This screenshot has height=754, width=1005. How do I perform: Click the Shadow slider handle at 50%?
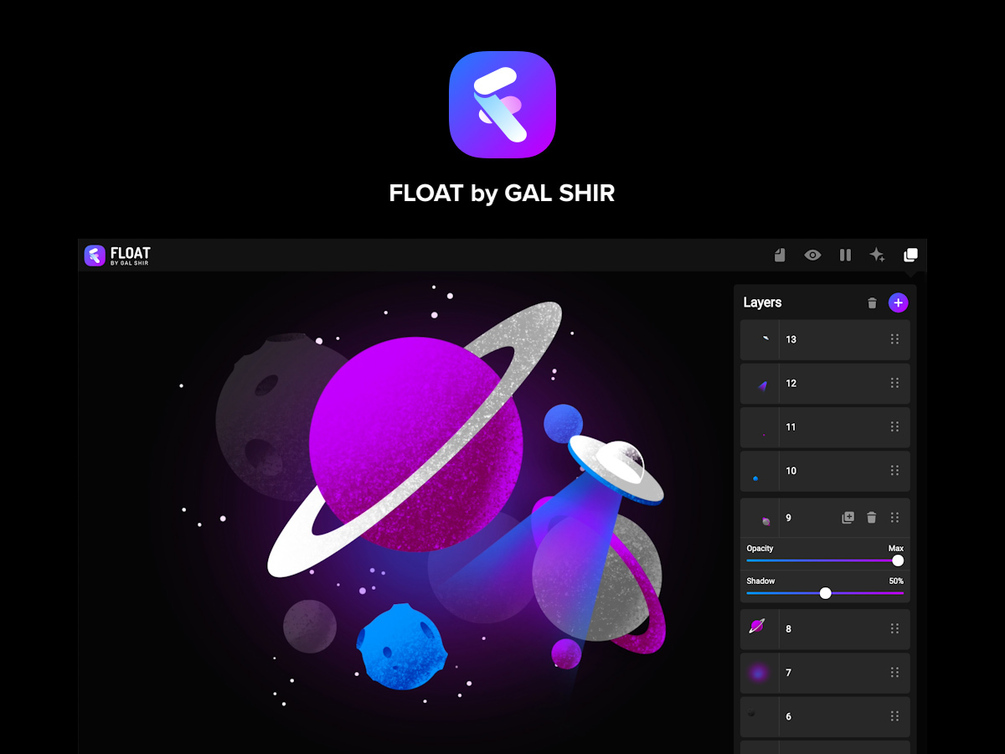click(x=826, y=593)
